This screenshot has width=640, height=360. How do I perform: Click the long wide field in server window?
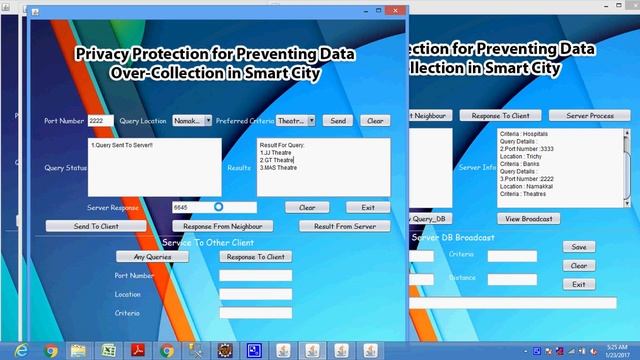coord(513,303)
